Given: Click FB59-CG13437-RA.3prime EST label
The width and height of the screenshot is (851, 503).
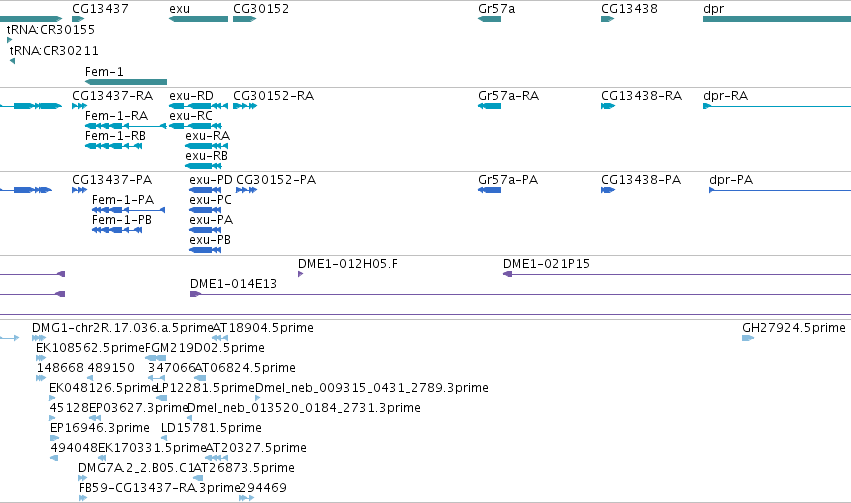Looking at the screenshot, I should coord(159,488).
